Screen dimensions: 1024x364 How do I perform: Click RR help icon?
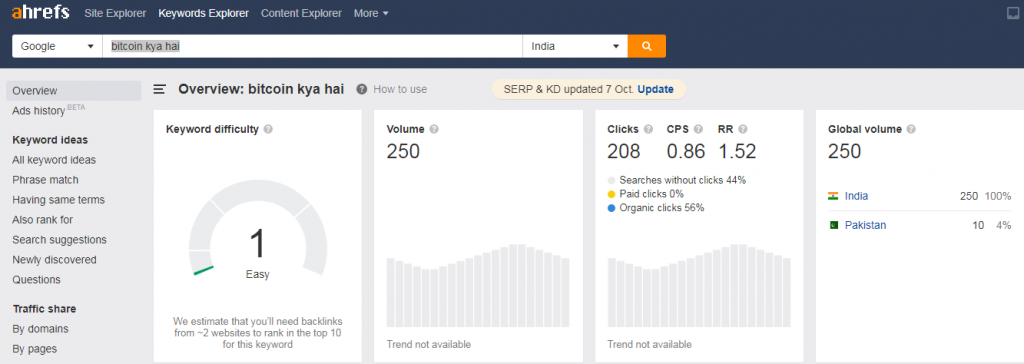tap(743, 129)
